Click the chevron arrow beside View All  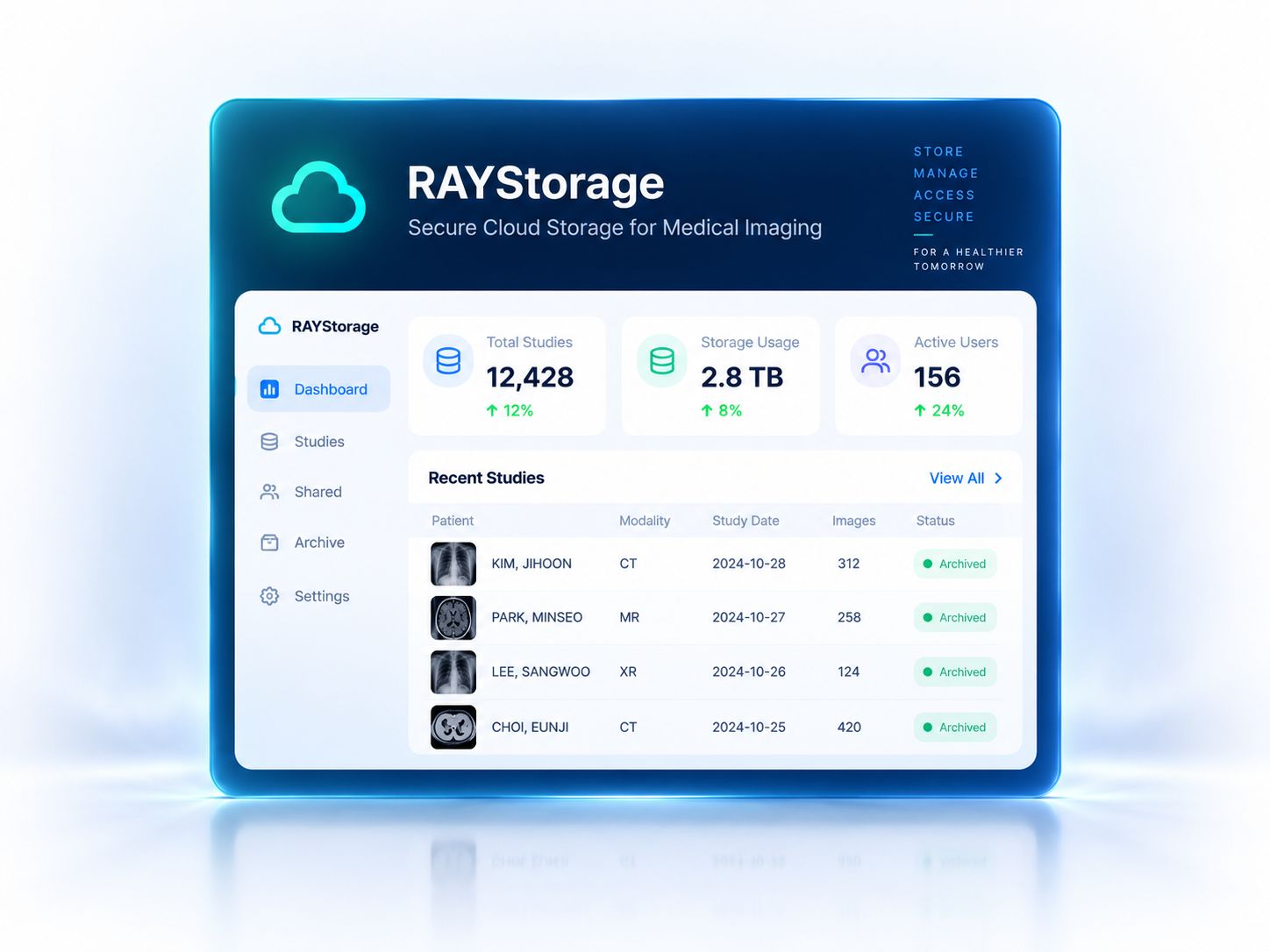pyautogui.click(x=998, y=478)
